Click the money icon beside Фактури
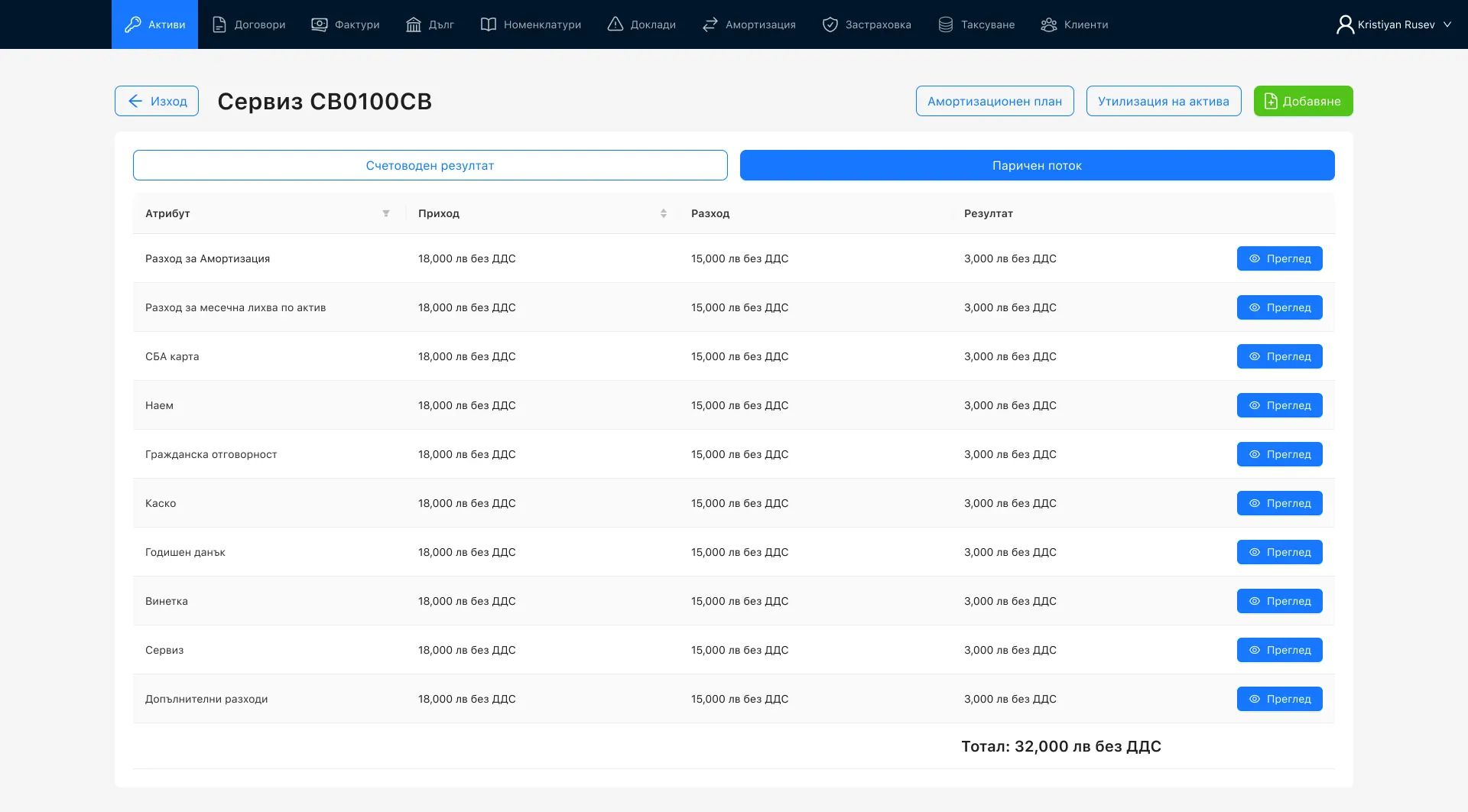 (320, 24)
